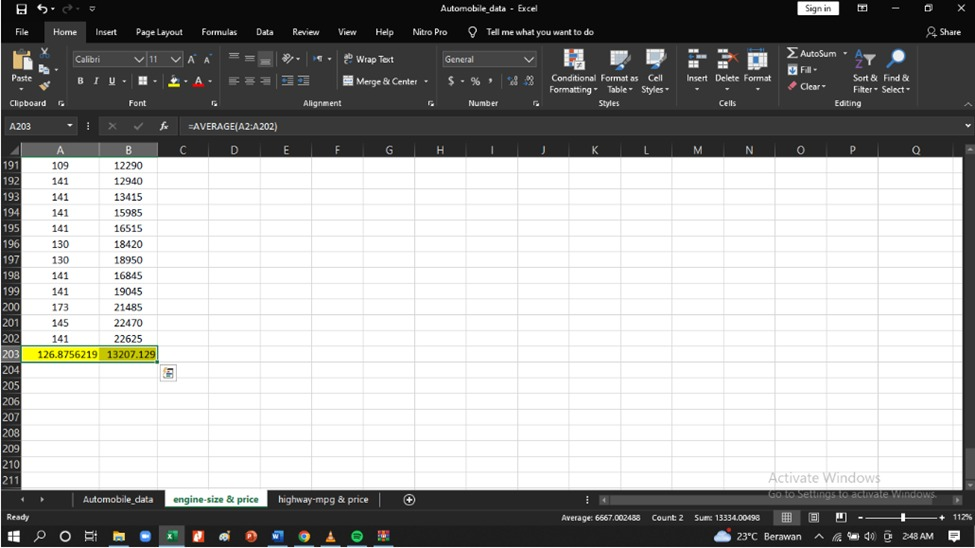The image size is (975, 548).
Task: Click the Format Painter brush
Action: (x=44, y=85)
